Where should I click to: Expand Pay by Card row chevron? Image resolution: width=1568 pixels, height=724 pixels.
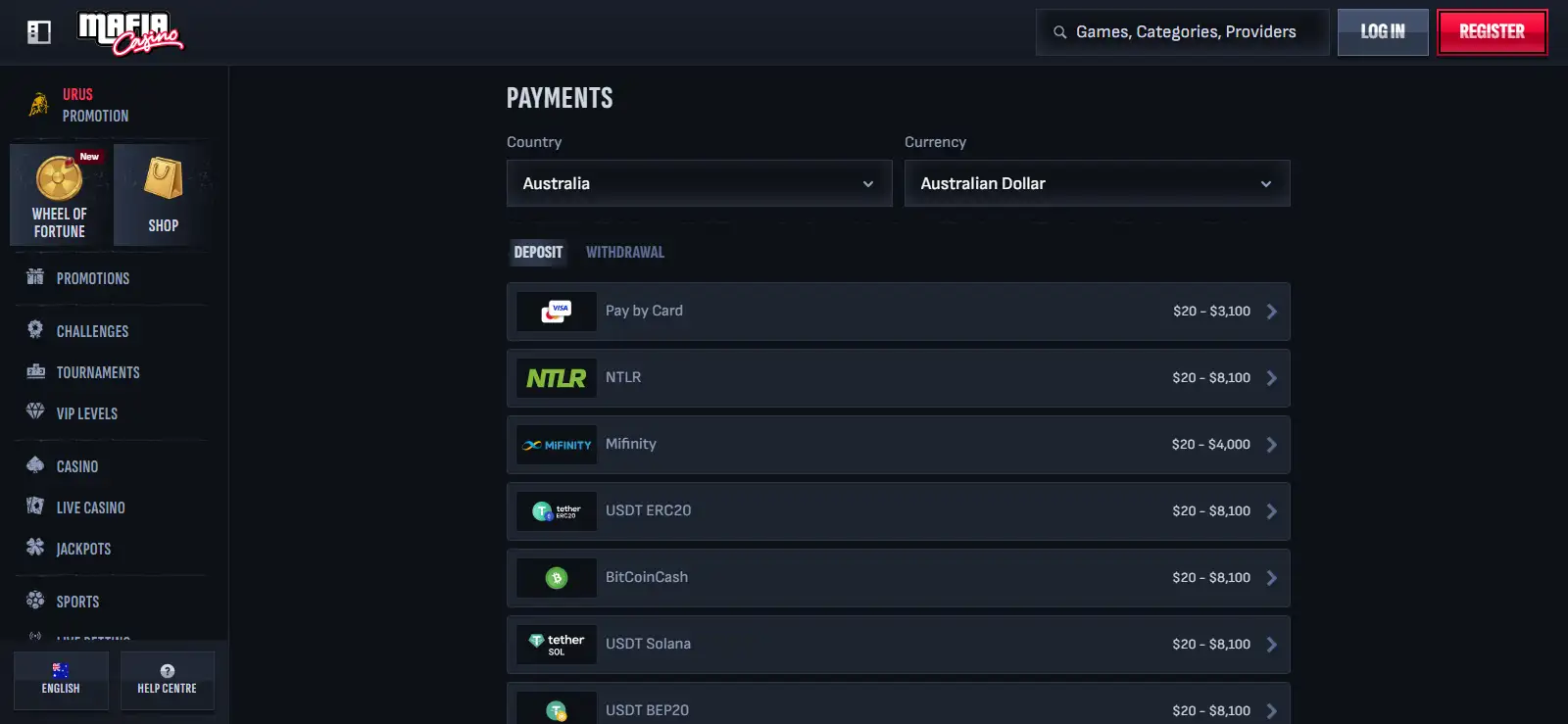[1272, 312]
